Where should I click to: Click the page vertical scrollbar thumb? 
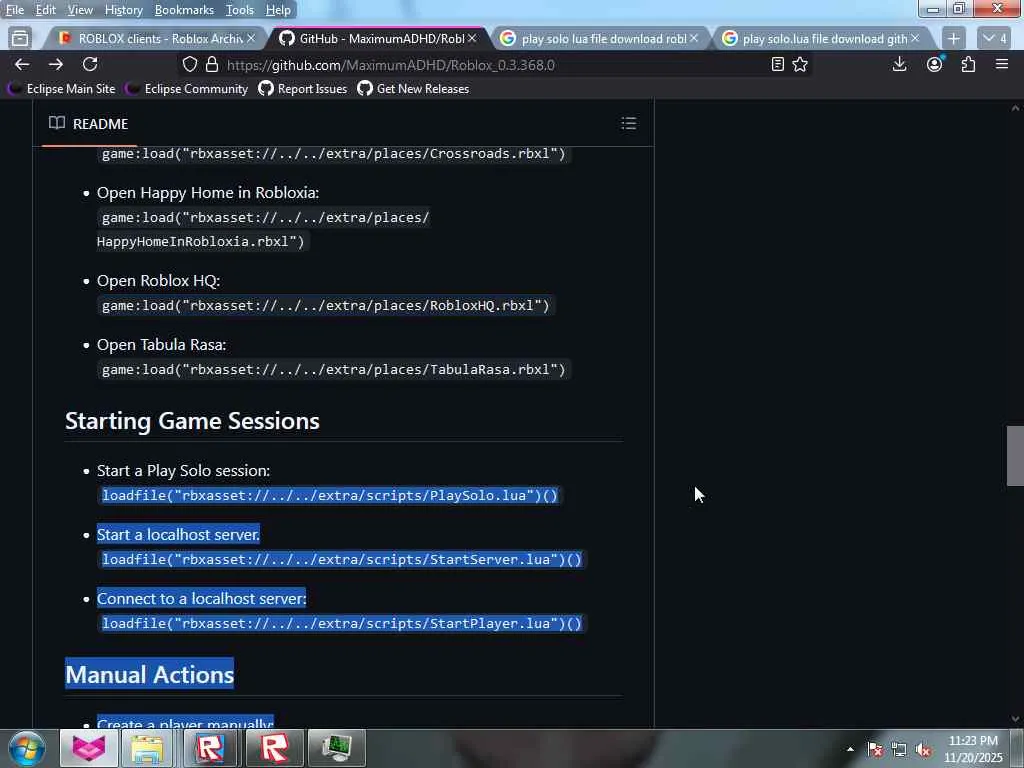pos(1015,456)
